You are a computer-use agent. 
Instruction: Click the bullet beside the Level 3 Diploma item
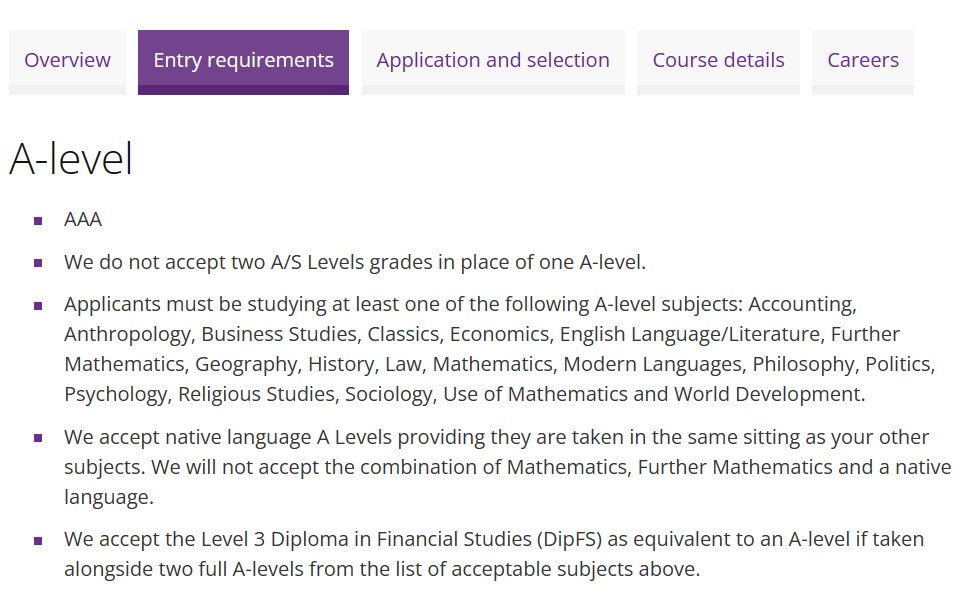38,541
